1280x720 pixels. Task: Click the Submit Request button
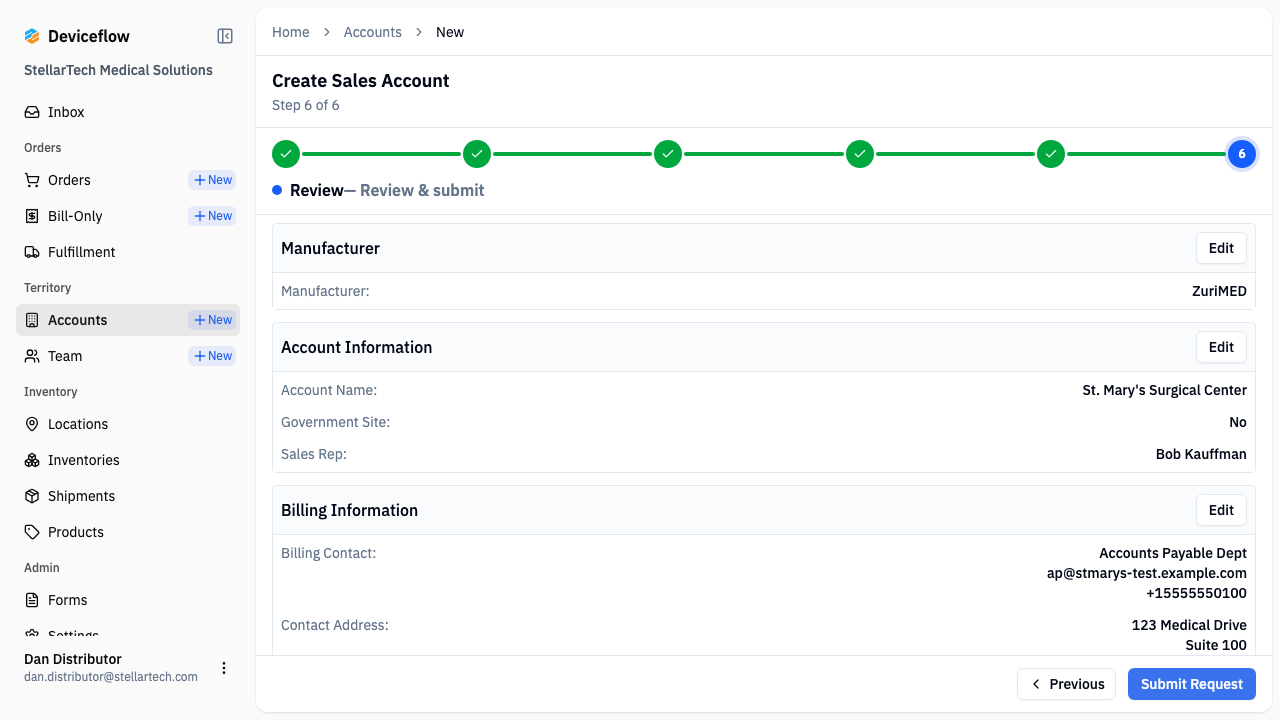coord(1192,684)
